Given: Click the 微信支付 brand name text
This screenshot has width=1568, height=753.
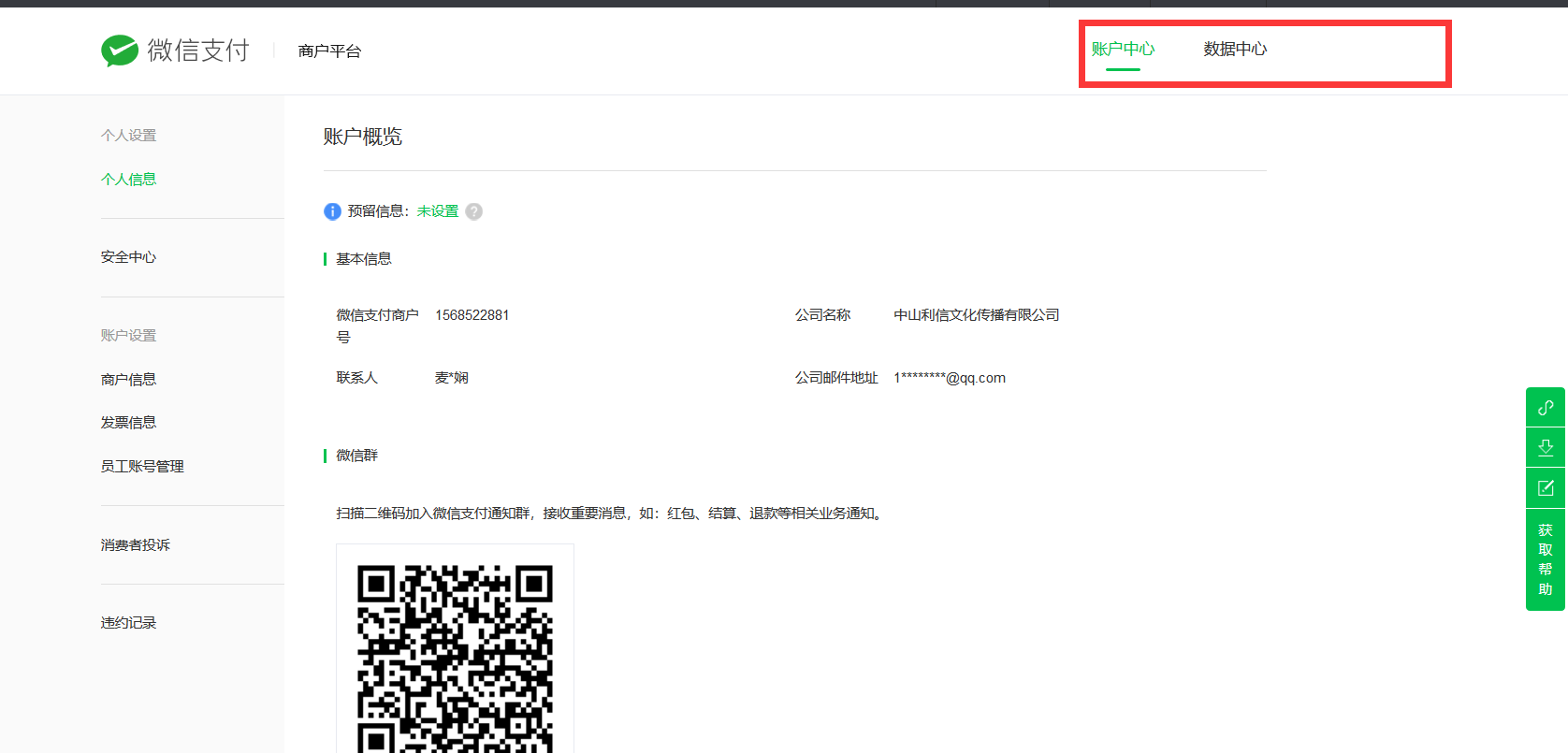Looking at the screenshot, I should tap(198, 51).
